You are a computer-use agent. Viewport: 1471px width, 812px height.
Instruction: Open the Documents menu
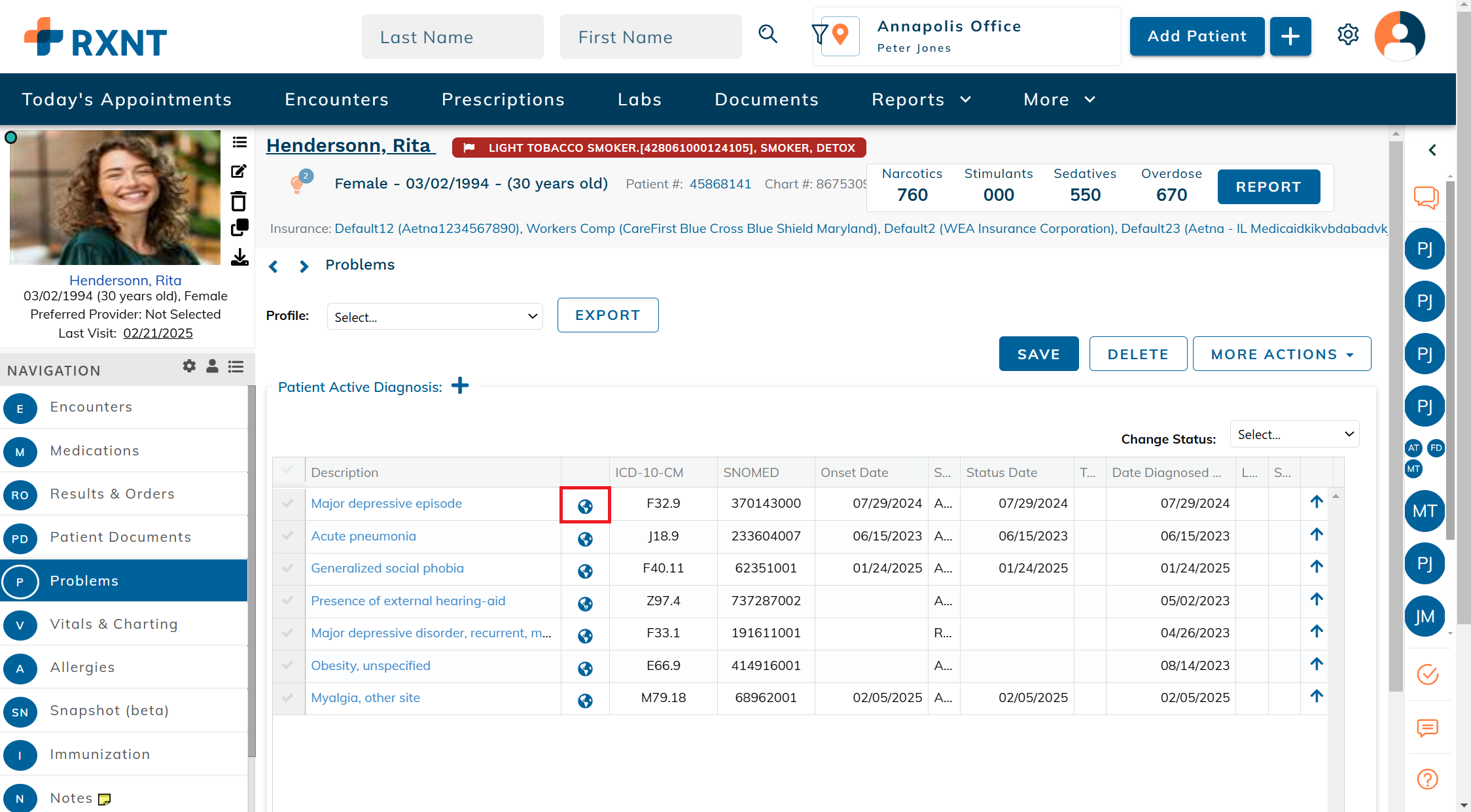coord(766,99)
